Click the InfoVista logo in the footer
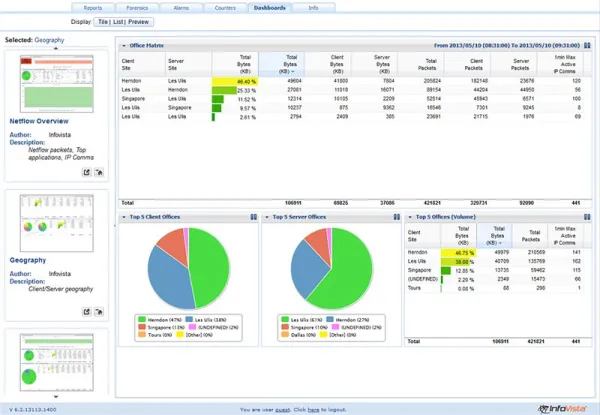The width and height of the screenshot is (600, 415). click(x=560, y=408)
